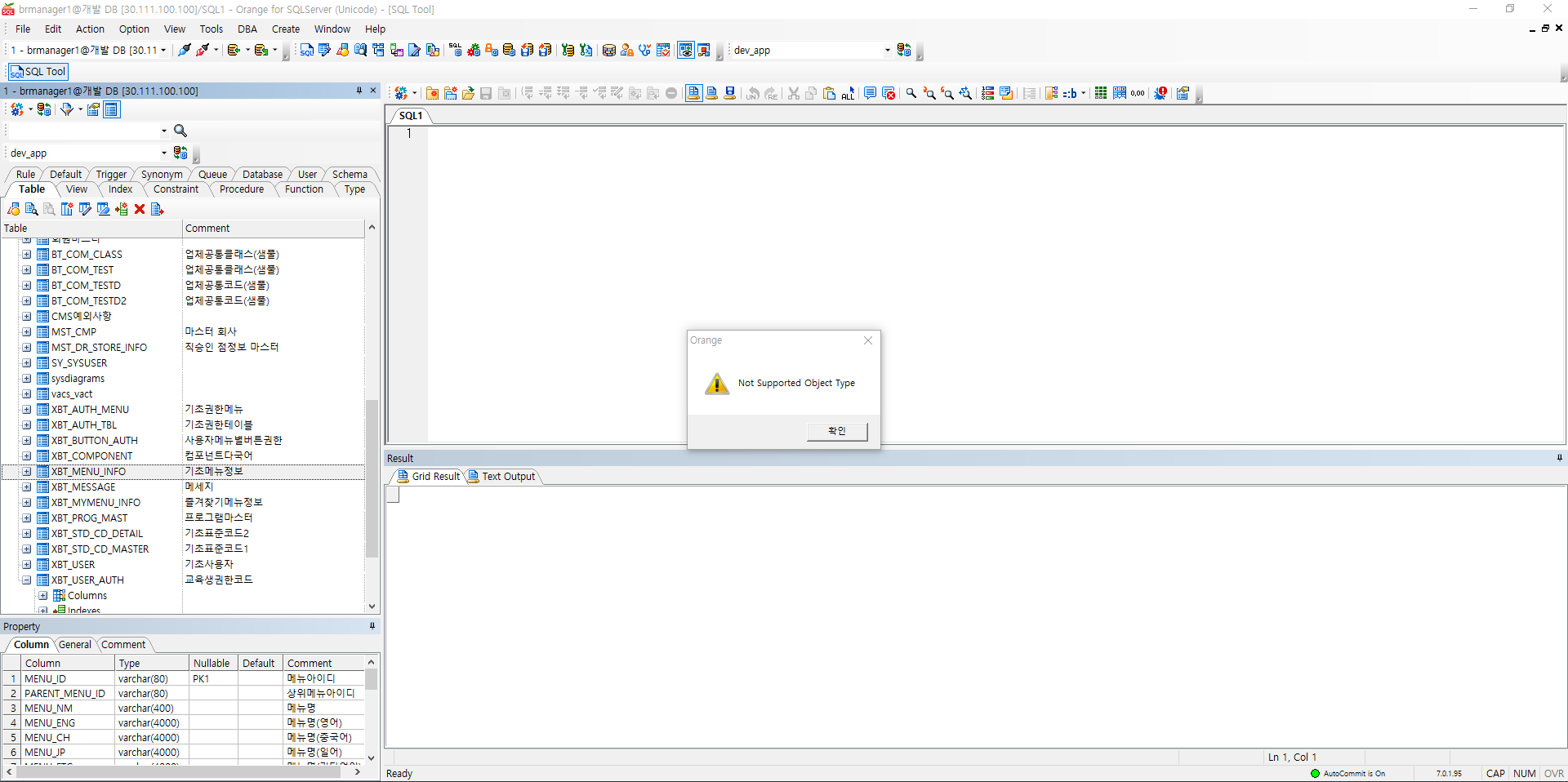
Task: Click the search magnifier in the schema browser
Action: 180,131
